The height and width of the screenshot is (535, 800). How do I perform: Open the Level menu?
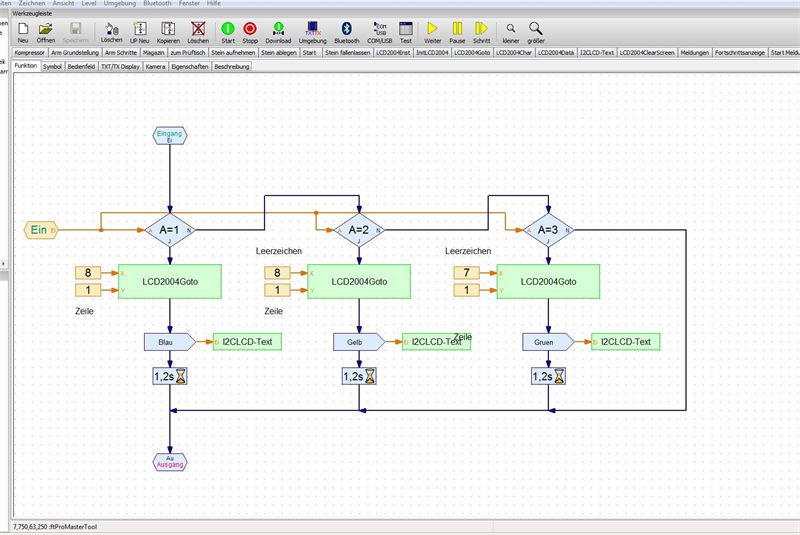[x=89, y=3]
